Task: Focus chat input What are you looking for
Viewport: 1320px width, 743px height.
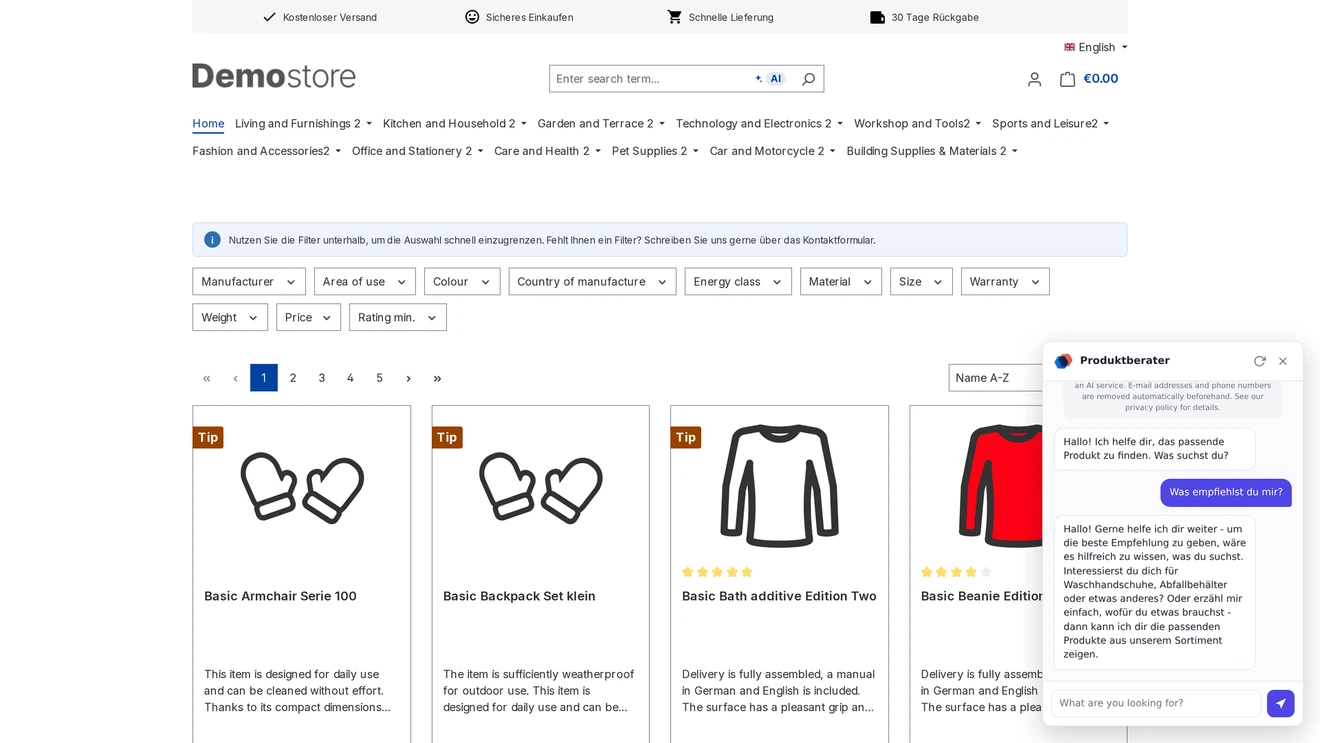Action: (1156, 704)
